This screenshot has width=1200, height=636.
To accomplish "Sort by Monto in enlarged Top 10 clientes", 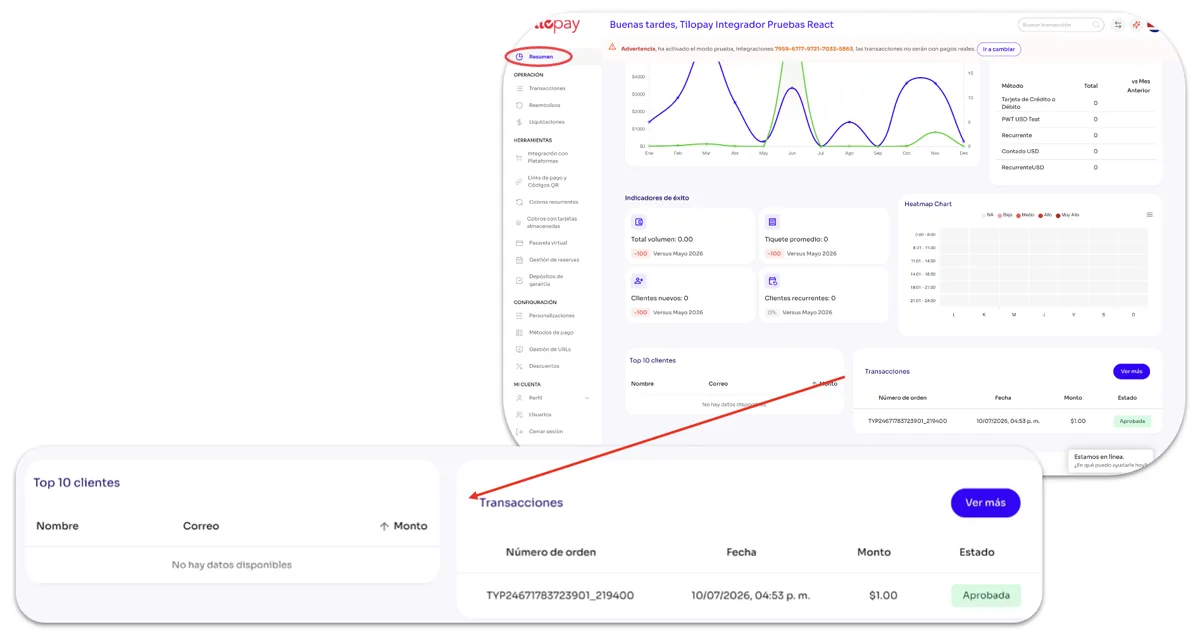I will point(403,526).
